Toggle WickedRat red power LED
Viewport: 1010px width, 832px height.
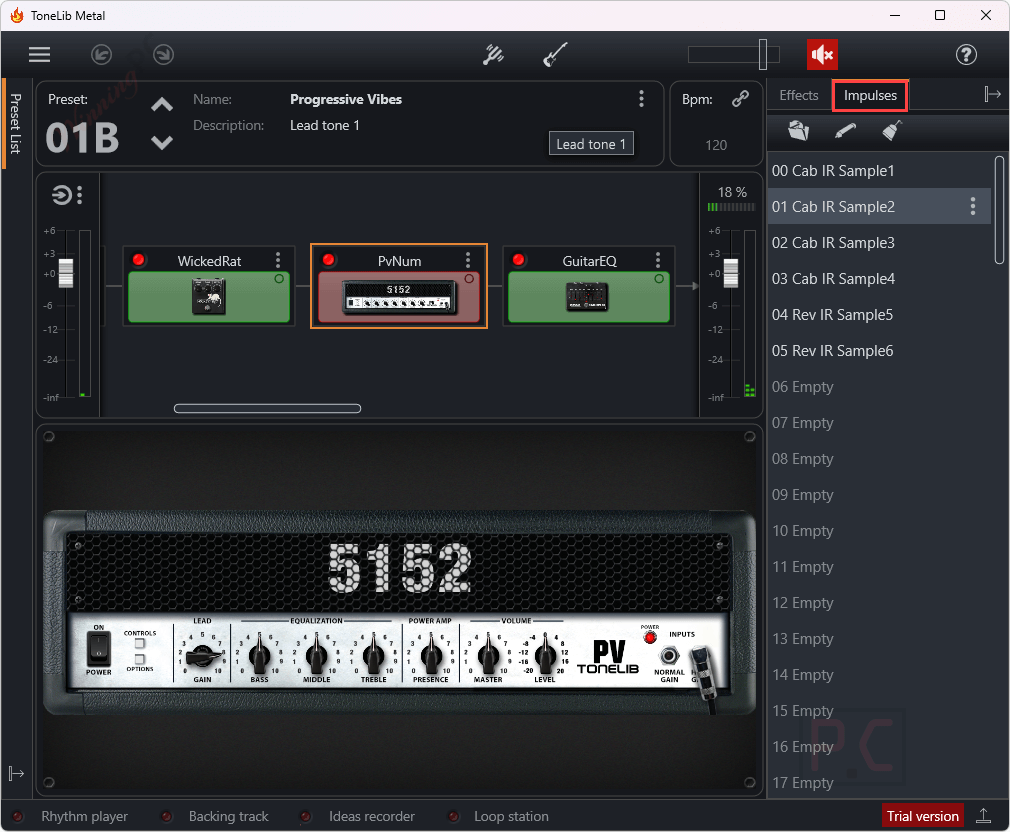138,260
